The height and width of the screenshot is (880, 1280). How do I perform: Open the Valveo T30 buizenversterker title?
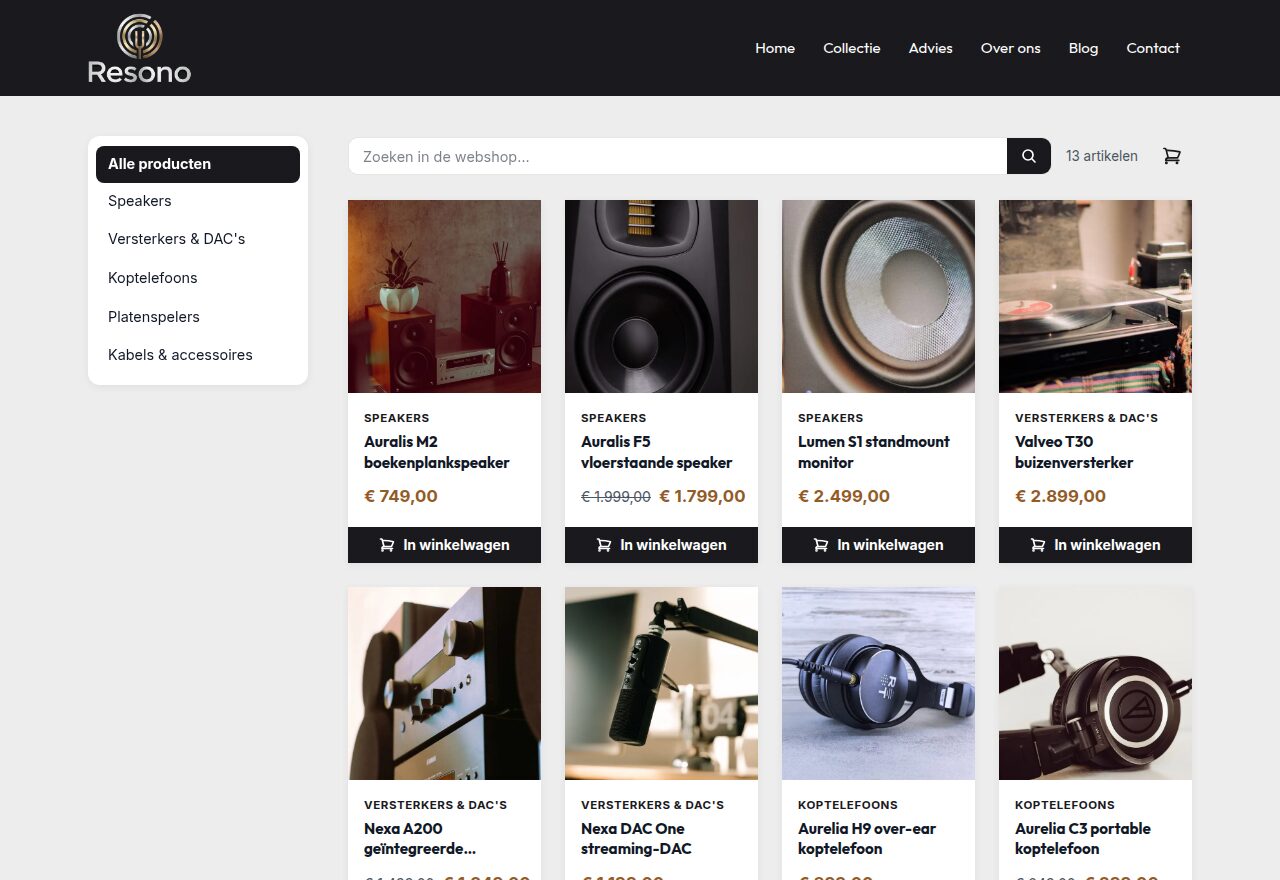[1074, 452]
